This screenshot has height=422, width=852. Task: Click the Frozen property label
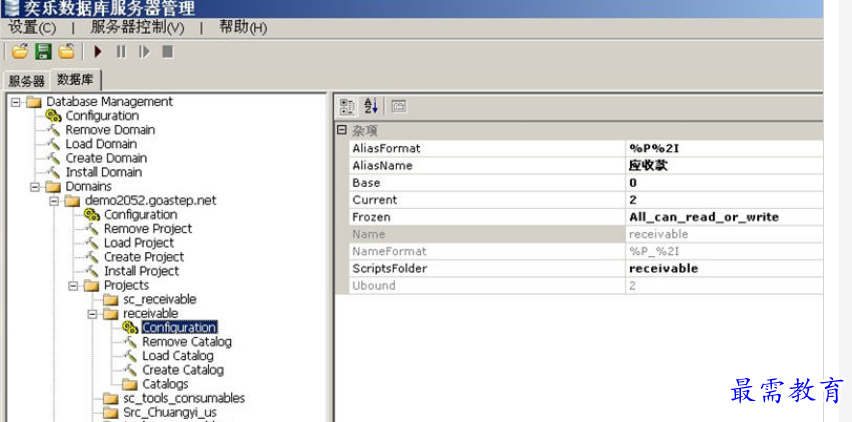(371, 217)
